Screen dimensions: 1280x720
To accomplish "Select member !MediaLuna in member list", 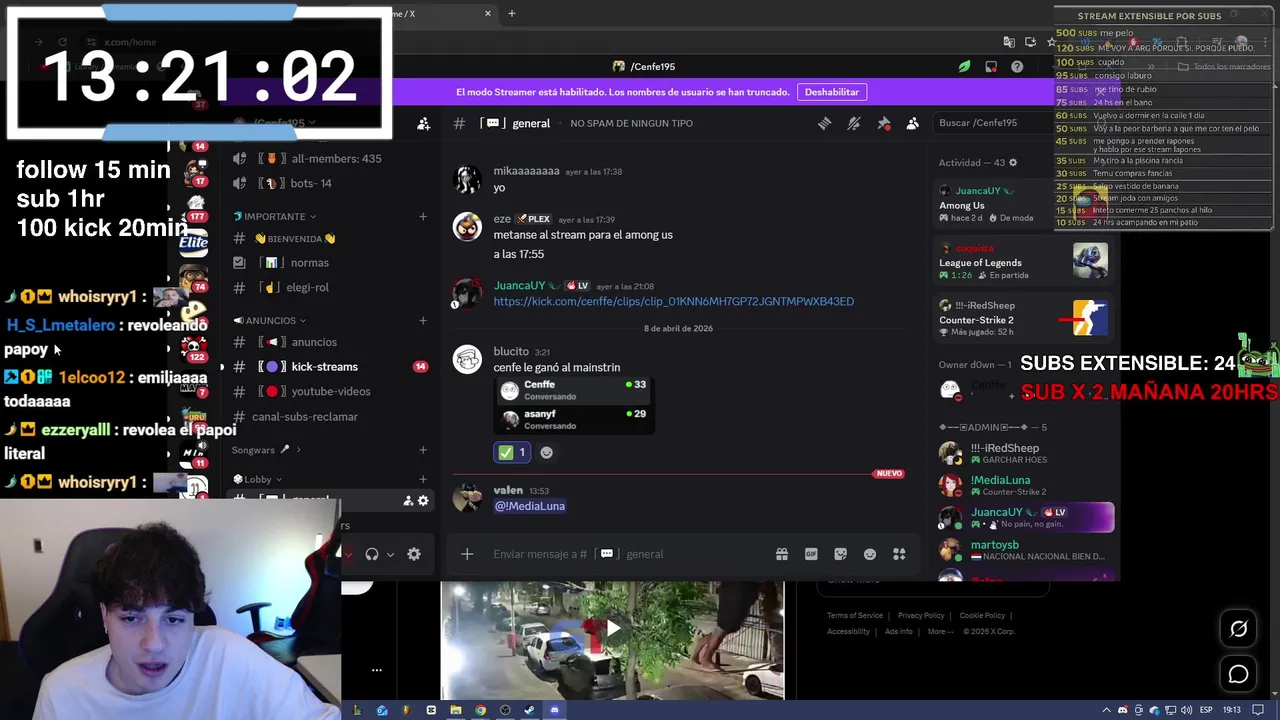I will (1025, 485).
